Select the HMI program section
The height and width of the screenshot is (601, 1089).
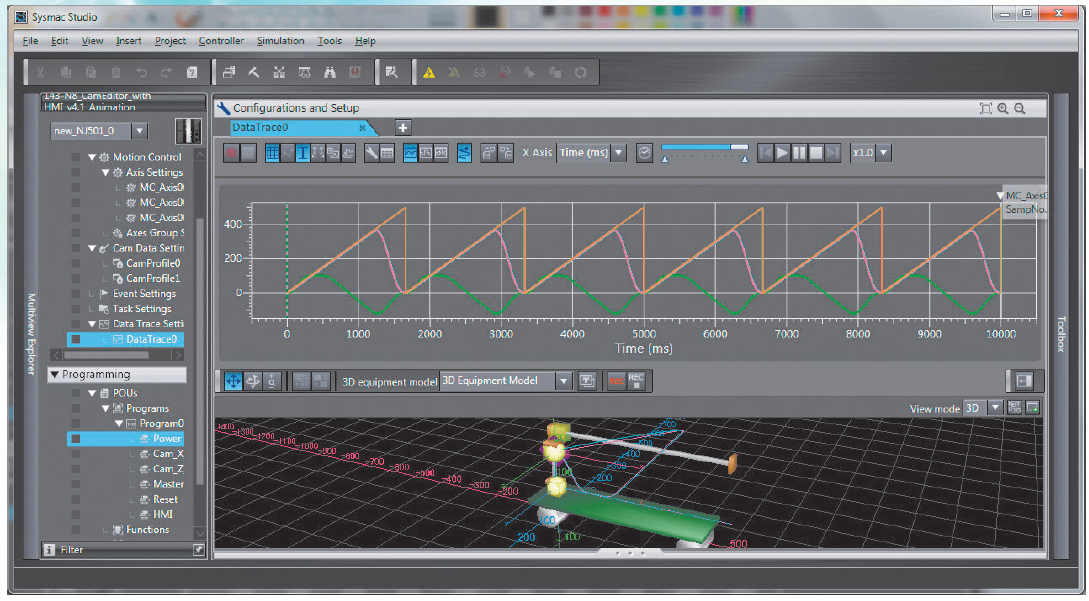(x=163, y=515)
